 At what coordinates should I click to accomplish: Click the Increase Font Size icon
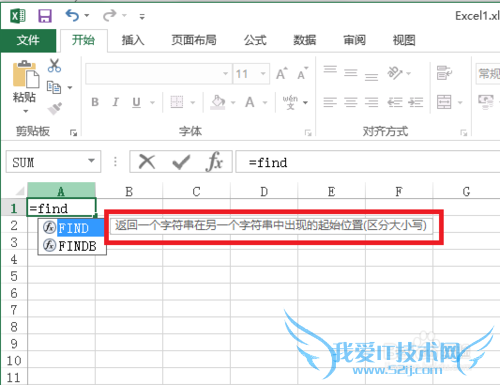click(281, 73)
